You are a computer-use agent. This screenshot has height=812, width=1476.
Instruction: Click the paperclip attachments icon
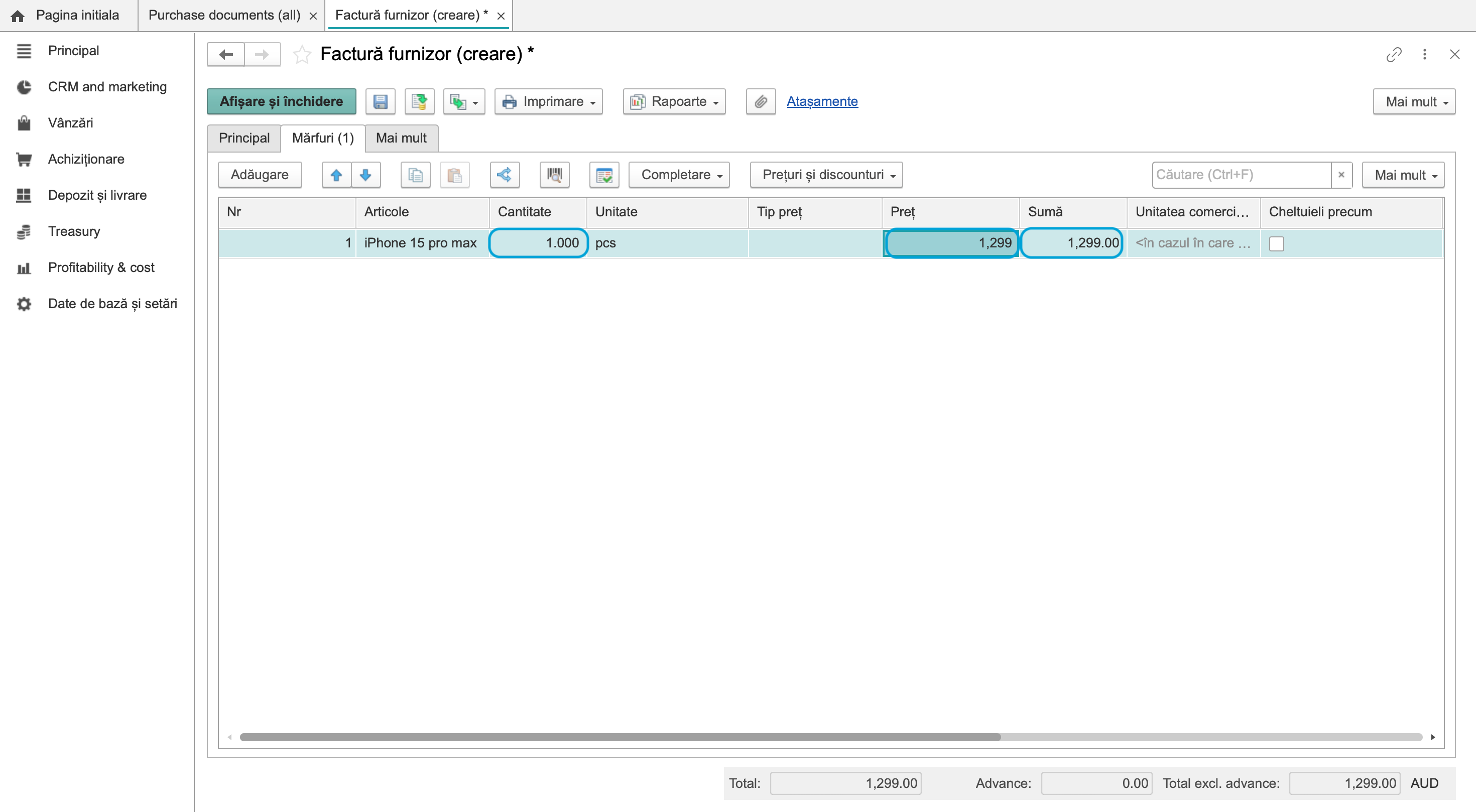tap(761, 101)
